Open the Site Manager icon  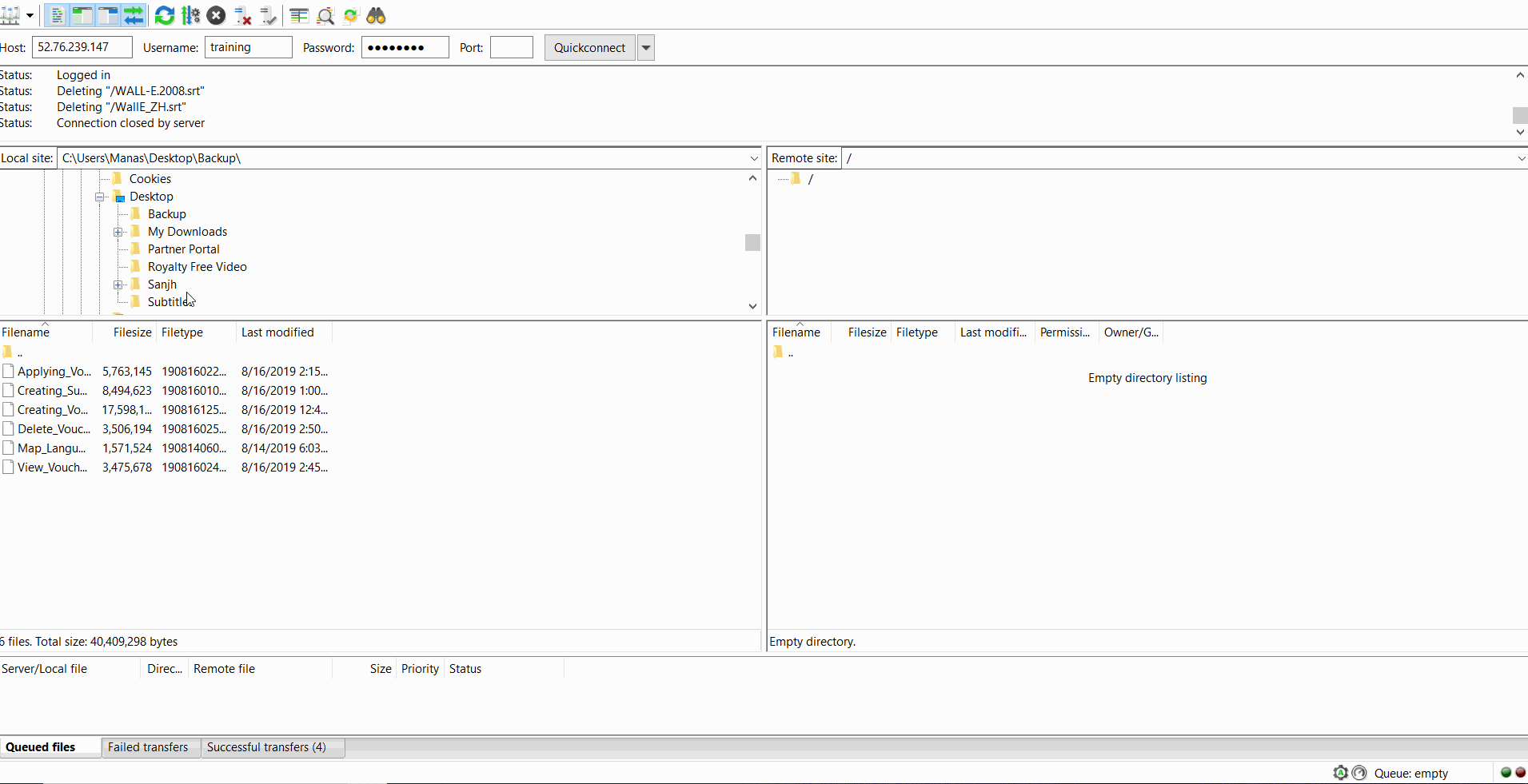(10, 15)
